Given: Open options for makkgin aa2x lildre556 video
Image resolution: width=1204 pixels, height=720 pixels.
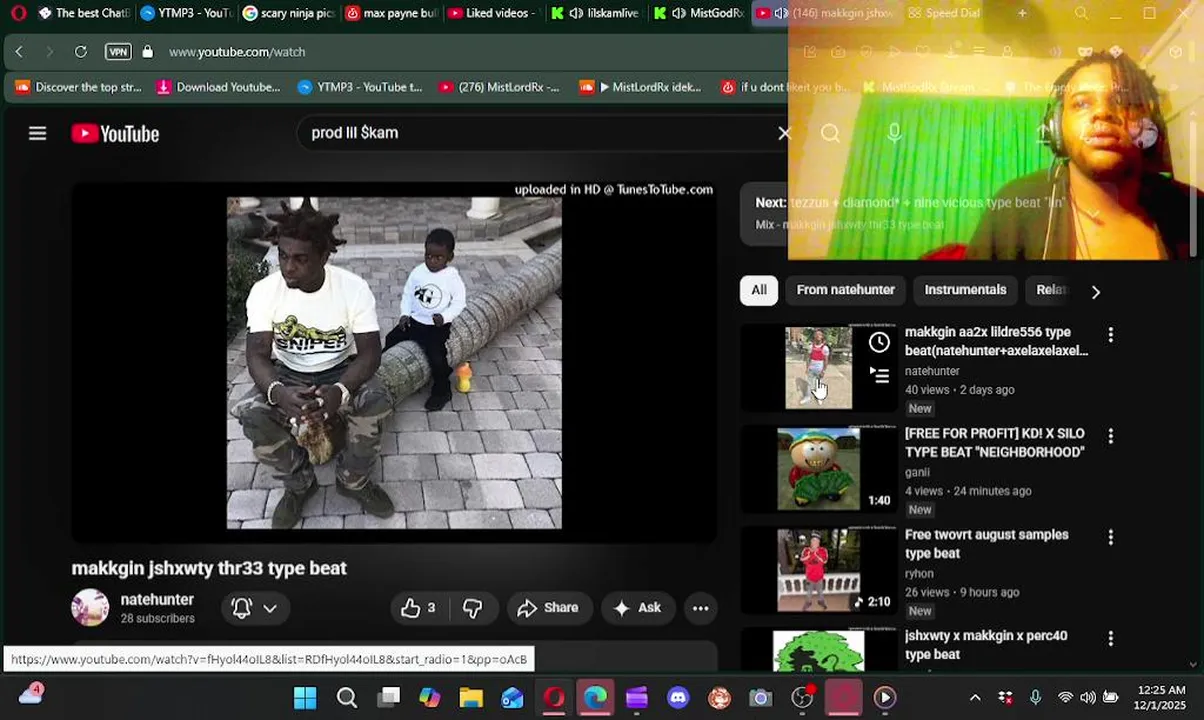Looking at the screenshot, I should [1110, 335].
